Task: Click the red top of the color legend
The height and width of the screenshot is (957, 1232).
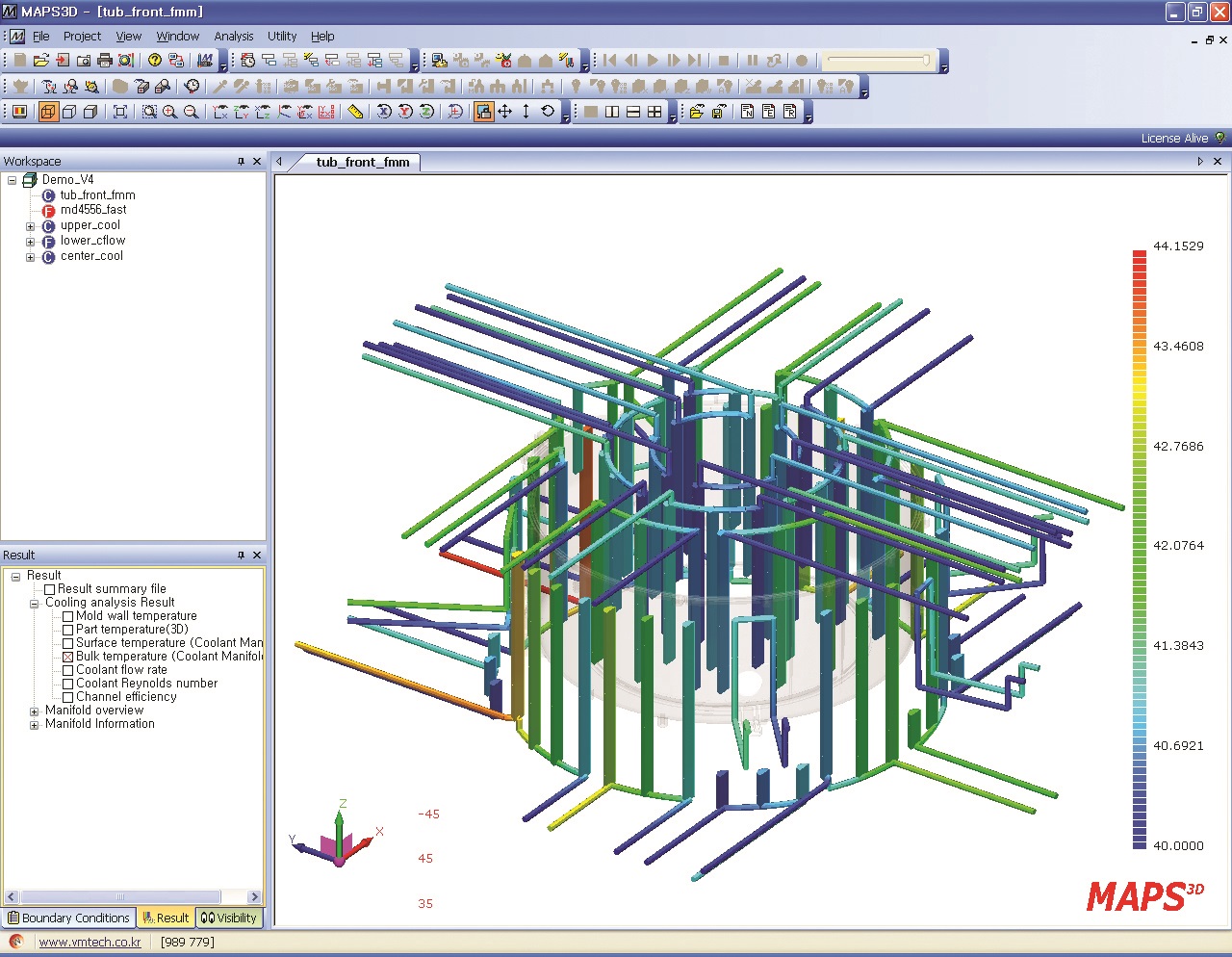Action: pos(1140,255)
